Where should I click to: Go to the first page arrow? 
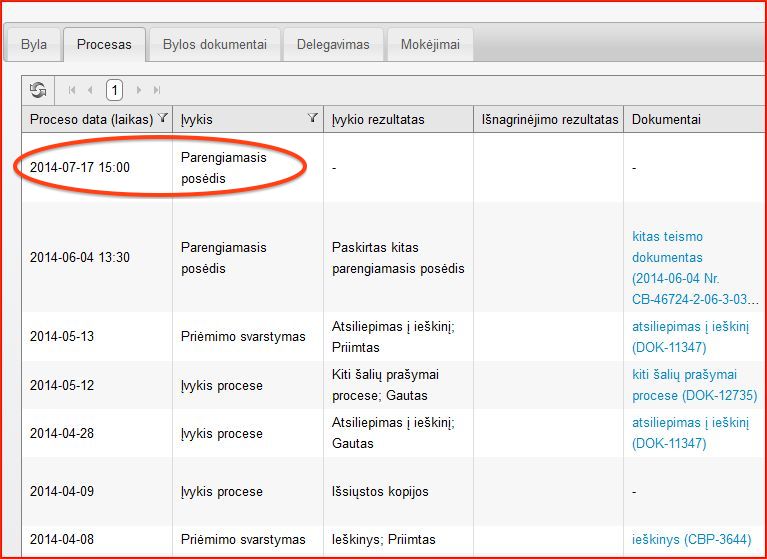72,90
